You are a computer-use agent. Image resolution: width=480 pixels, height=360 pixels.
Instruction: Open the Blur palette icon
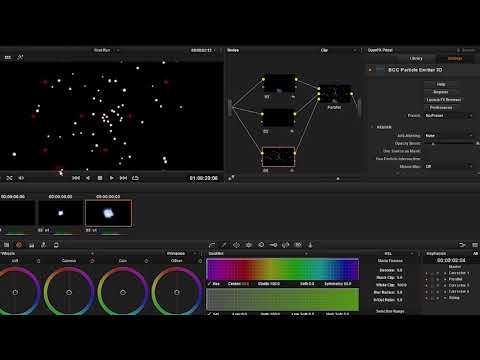(261, 245)
